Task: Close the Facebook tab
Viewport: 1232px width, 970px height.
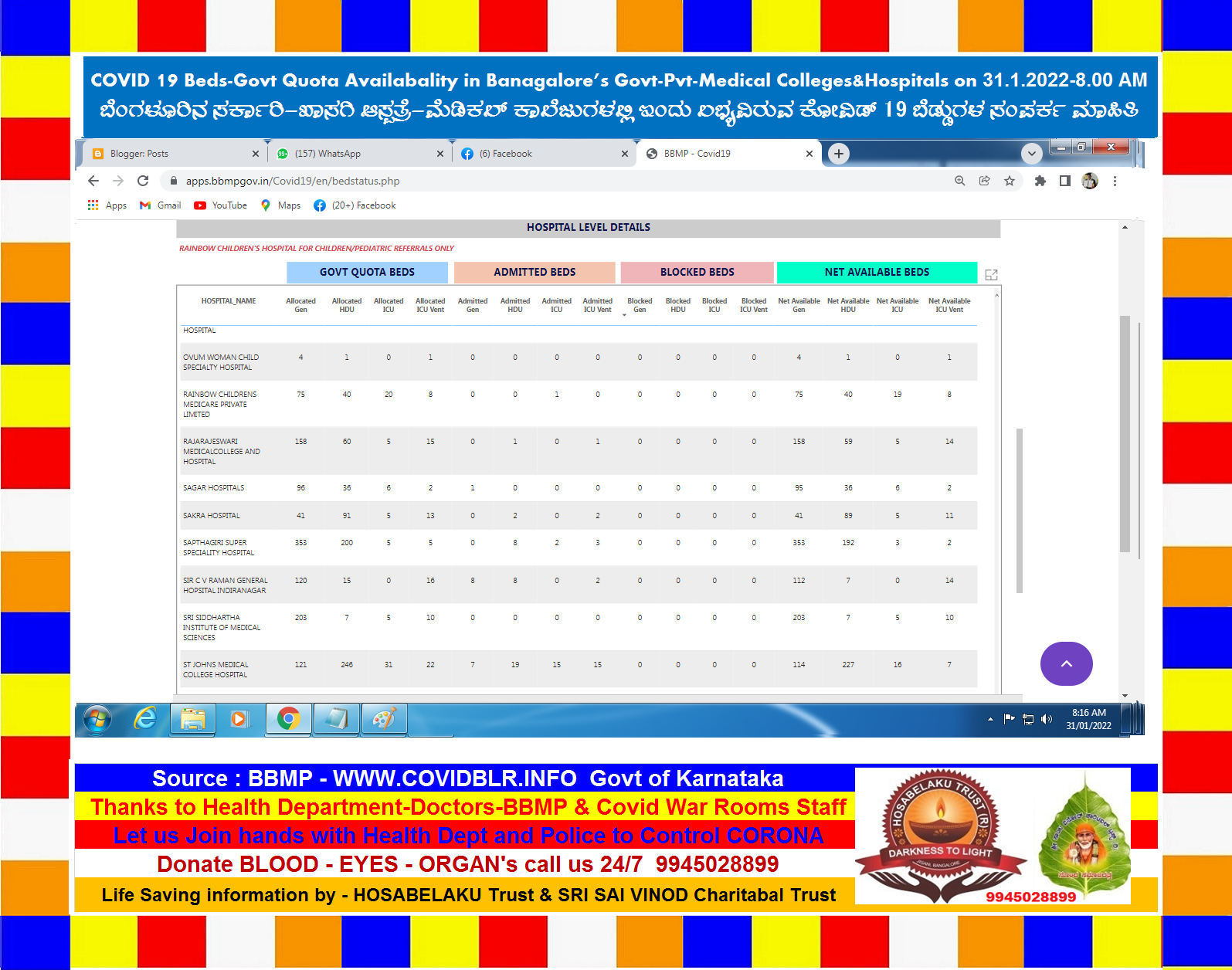Action: coord(625,154)
